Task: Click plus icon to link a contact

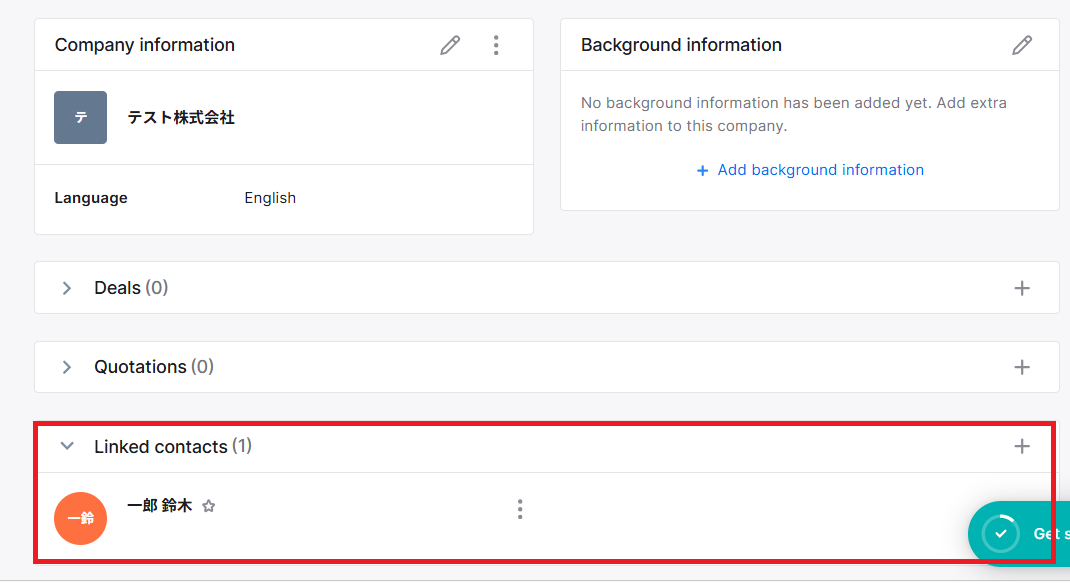Action: (x=1021, y=446)
